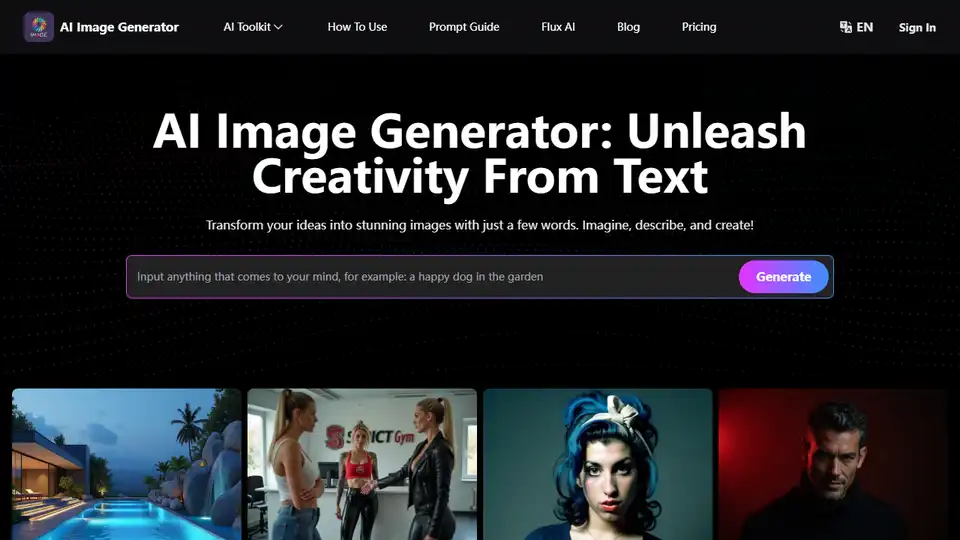
Task: Expand the AI Toolkit dropdown chevron
Action: [x=278, y=27]
